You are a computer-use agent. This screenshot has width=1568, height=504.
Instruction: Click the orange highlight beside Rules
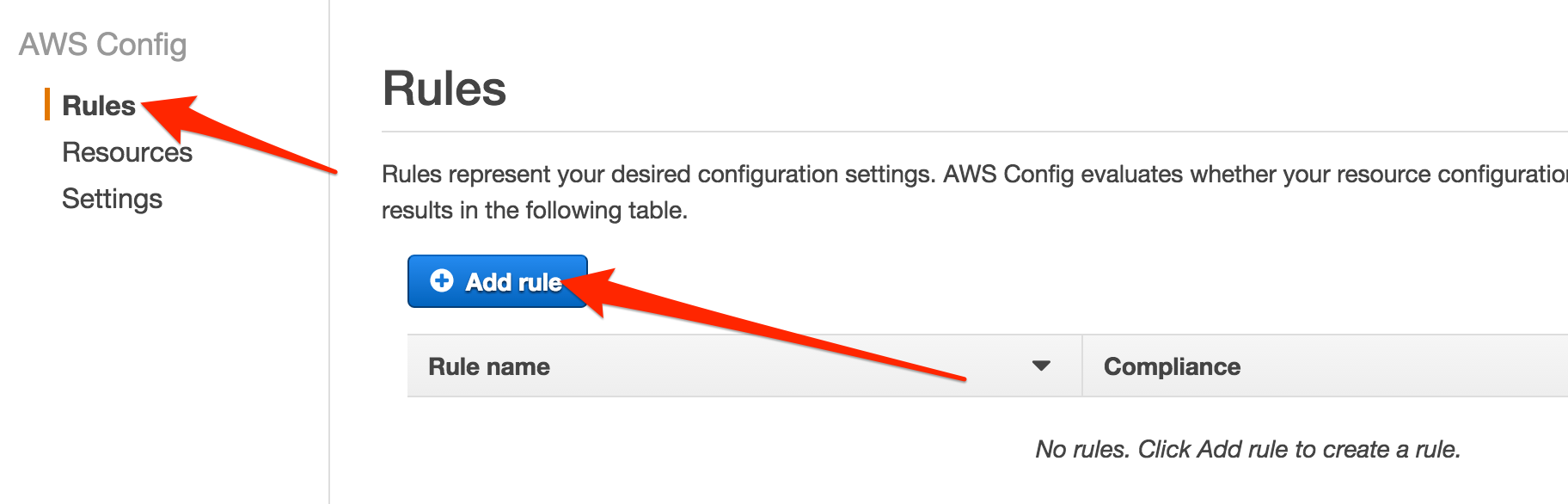click(49, 105)
